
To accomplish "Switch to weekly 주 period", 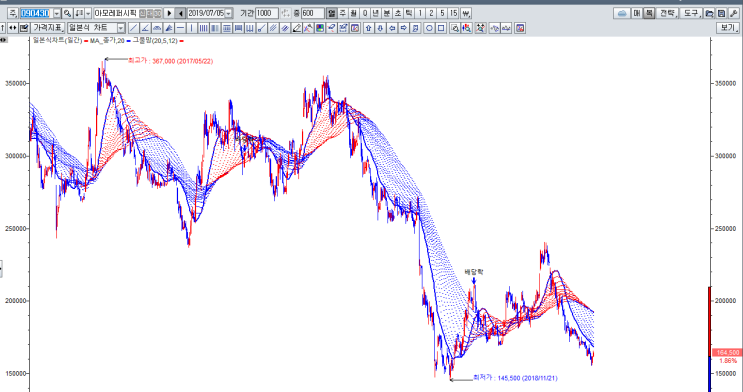I will [342, 13].
